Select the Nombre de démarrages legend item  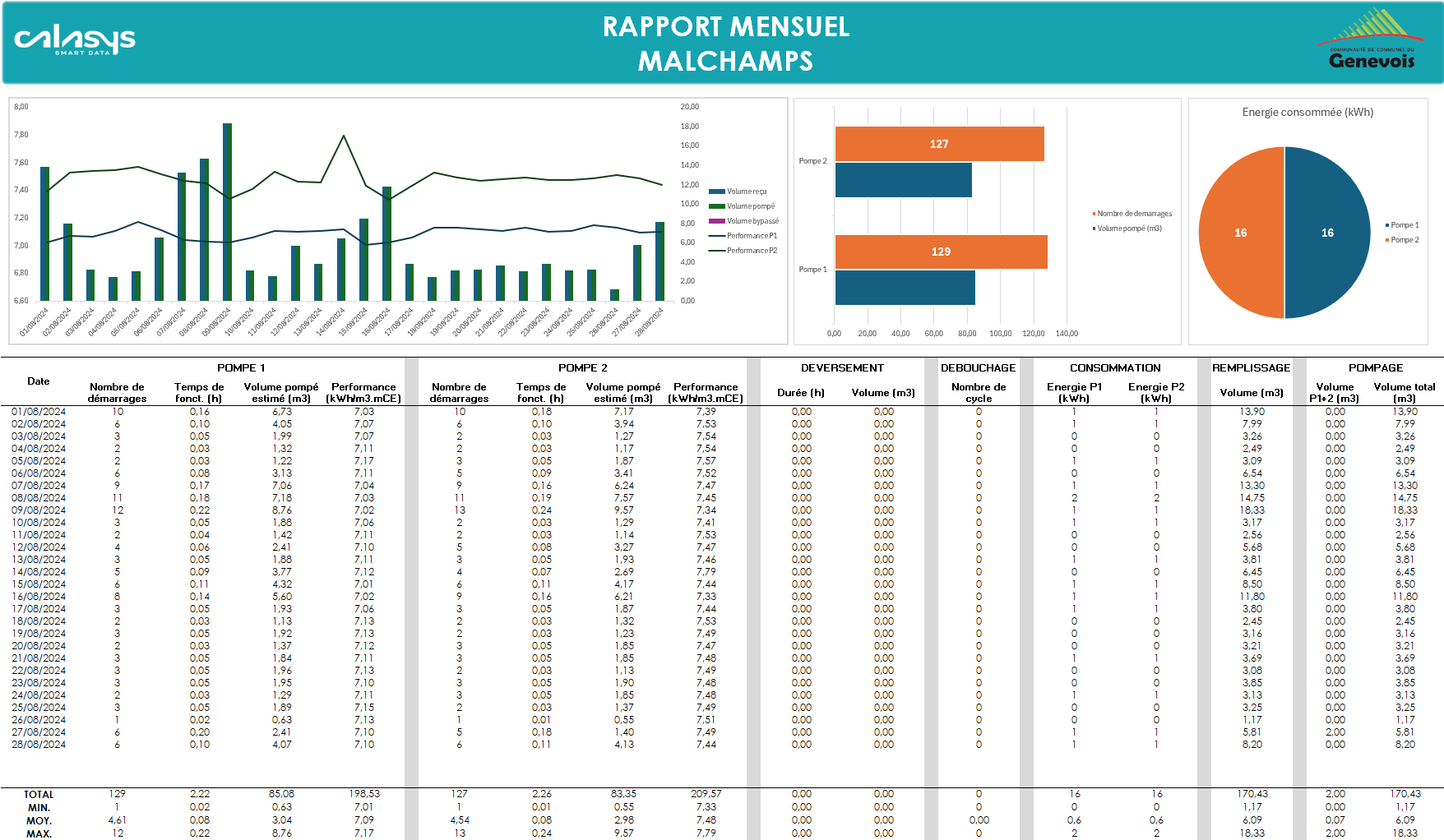(1132, 214)
